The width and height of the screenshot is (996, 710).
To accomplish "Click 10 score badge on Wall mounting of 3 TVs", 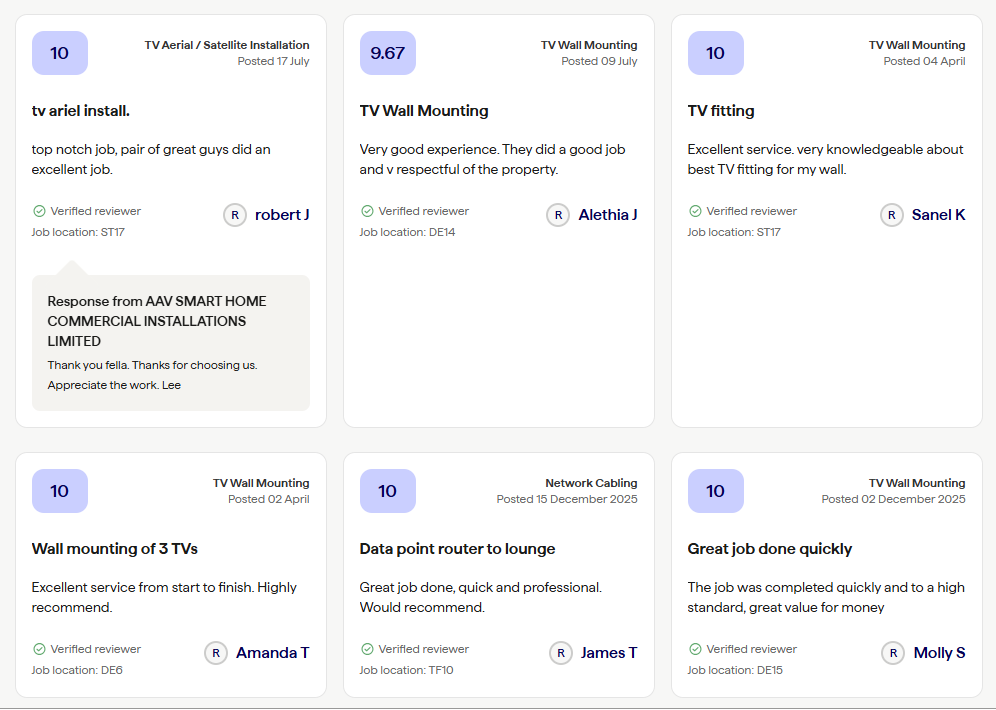I will (x=60, y=491).
